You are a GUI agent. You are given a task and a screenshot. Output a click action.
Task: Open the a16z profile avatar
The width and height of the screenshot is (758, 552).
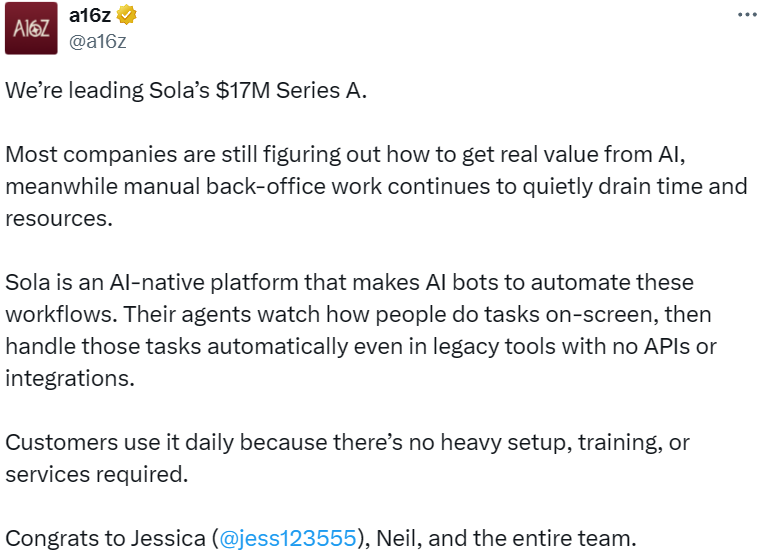[x=31, y=30]
